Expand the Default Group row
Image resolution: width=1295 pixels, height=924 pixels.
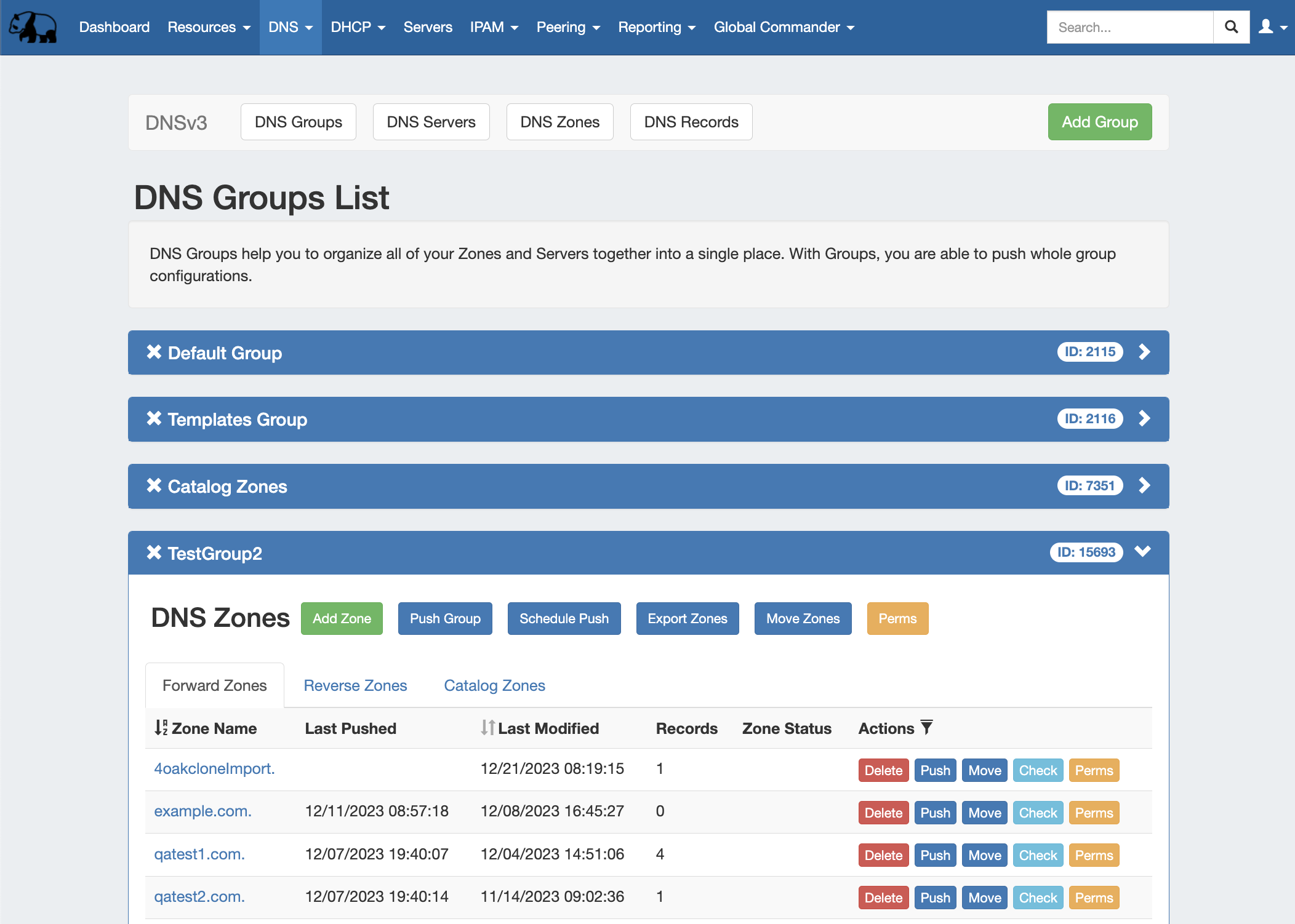pos(1144,352)
